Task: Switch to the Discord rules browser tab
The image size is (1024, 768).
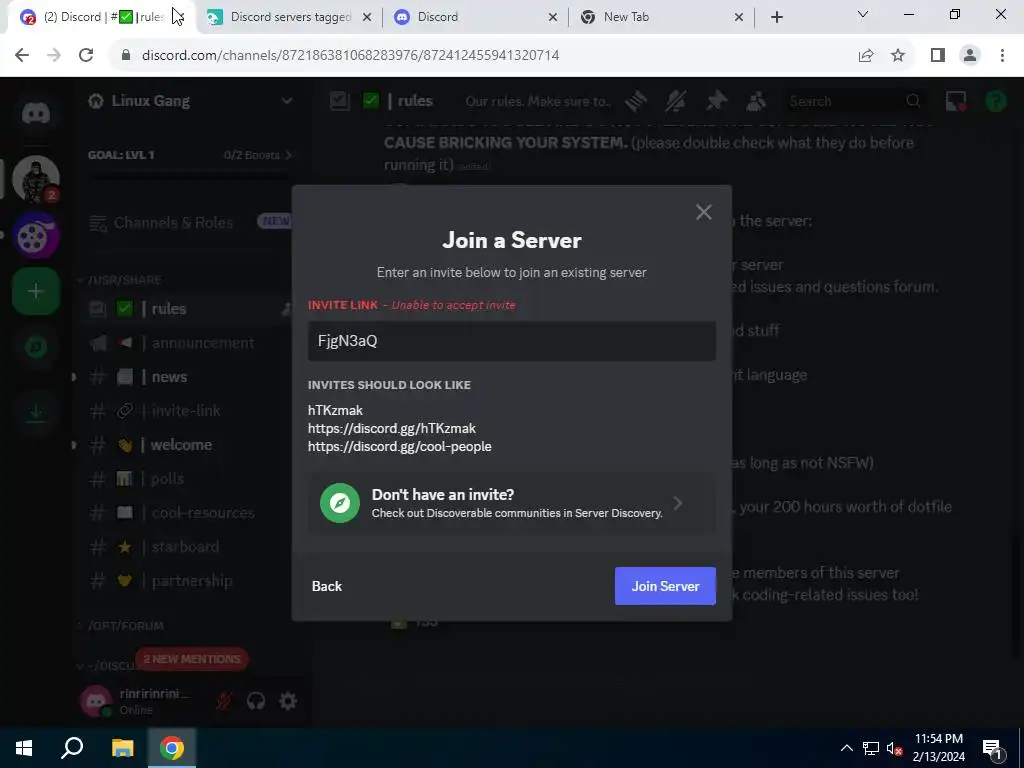Action: point(103,17)
